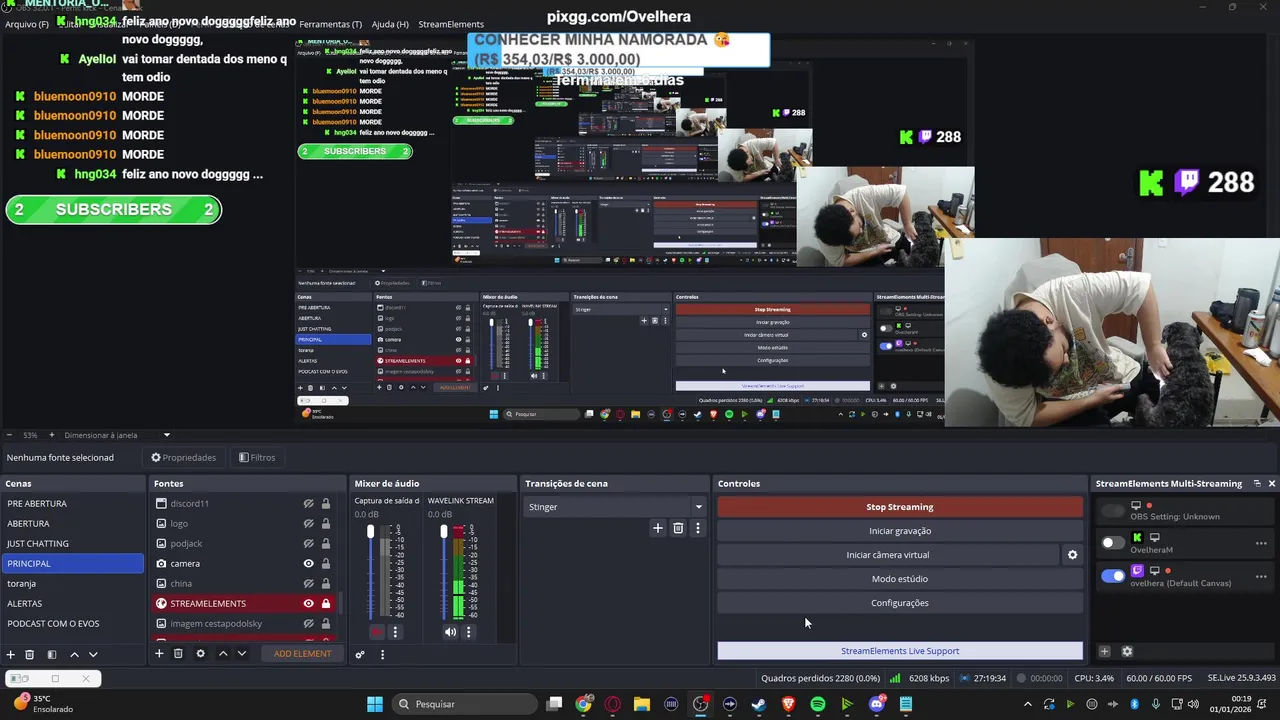Hide the camera source via its eye icon

[308, 564]
